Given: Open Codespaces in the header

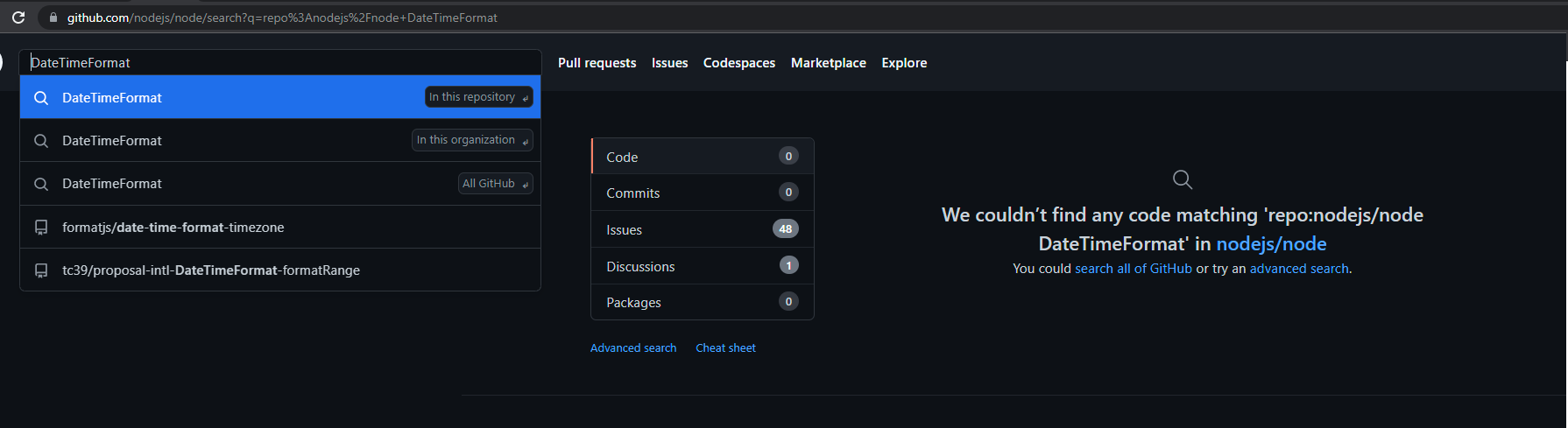Looking at the screenshot, I should point(739,63).
